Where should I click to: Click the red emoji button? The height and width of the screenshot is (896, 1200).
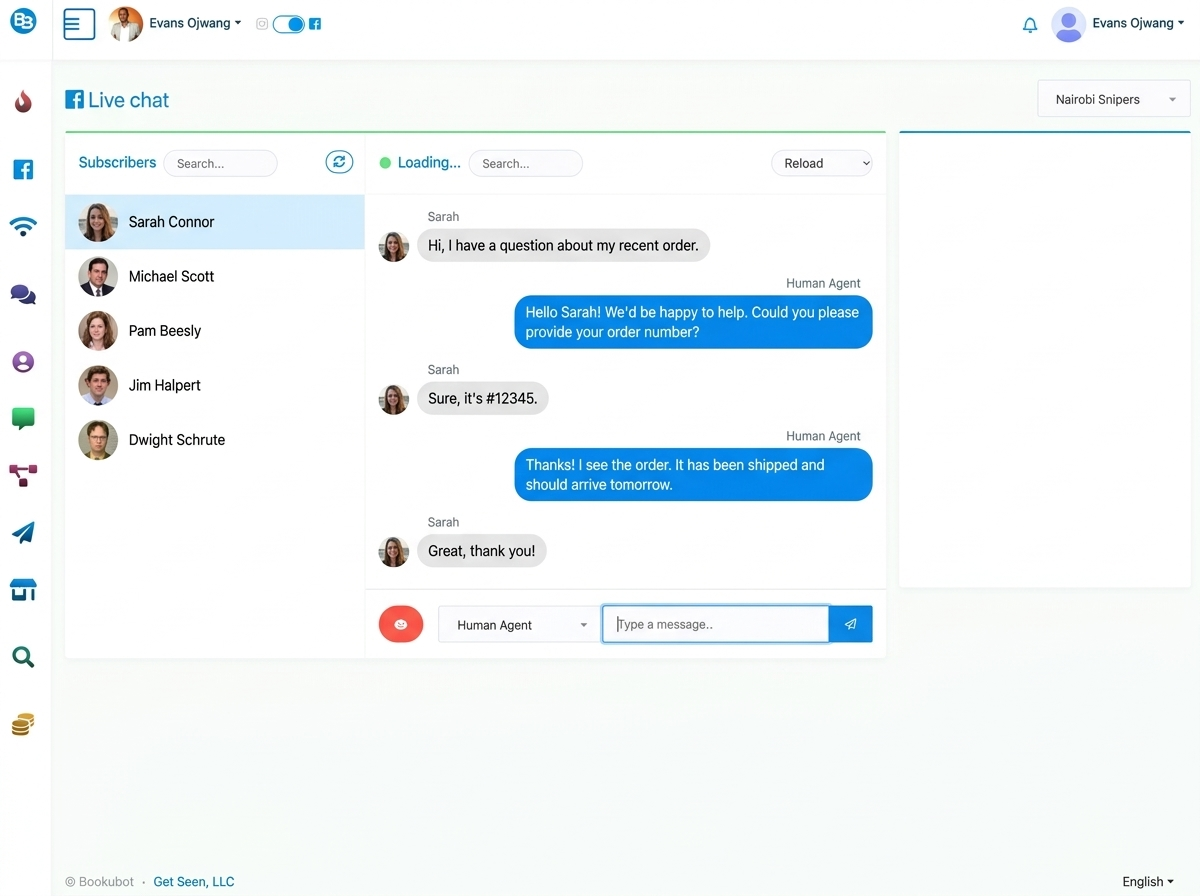click(x=401, y=624)
